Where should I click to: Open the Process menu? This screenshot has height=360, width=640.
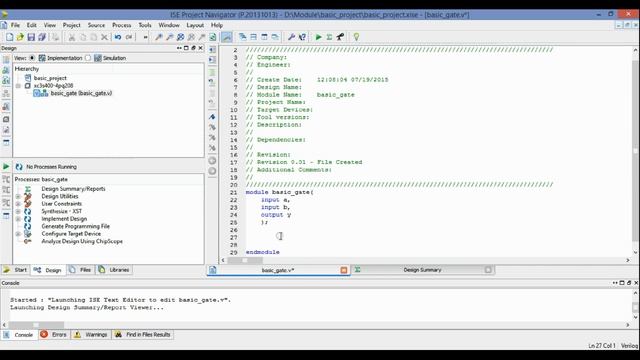pos(122,25)
